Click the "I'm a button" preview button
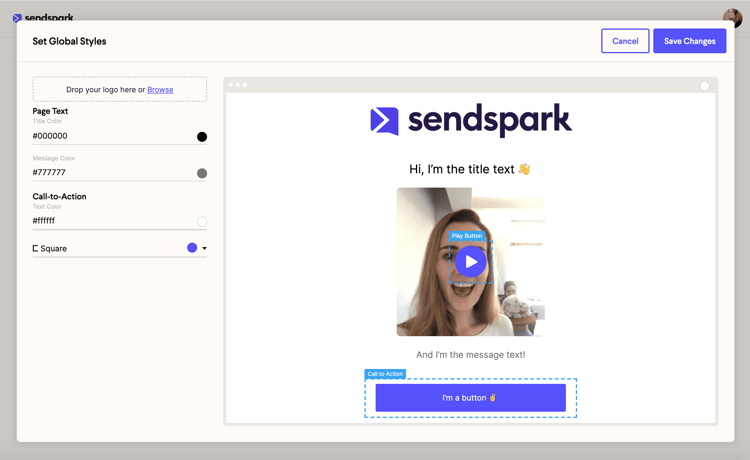The image size is (750, 460). (471, 398)
